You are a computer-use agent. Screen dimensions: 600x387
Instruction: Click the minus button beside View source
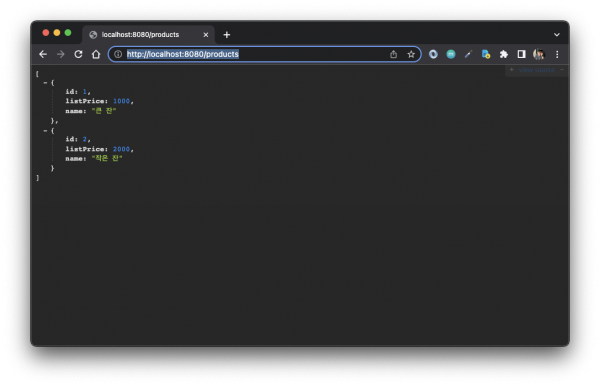click(x=561, y=70)
